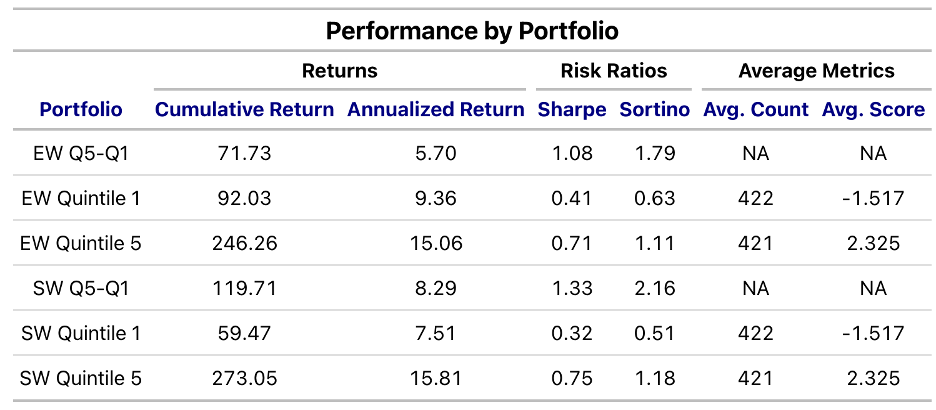This screenshot has width=936, height=410.
Task: Click the Annualized Return column header
Action: [x=436, y=109]
